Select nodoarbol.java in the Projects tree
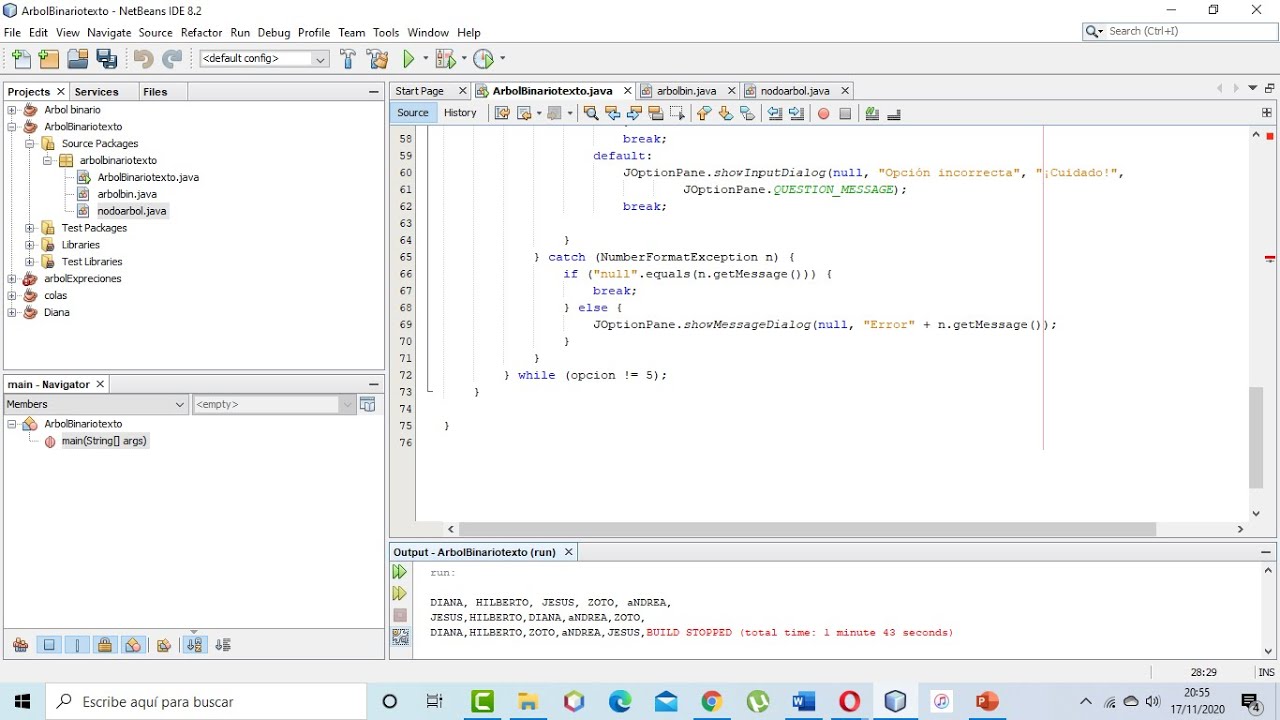This screenshot has width=1280, height=720. click(x=132, y=211)
